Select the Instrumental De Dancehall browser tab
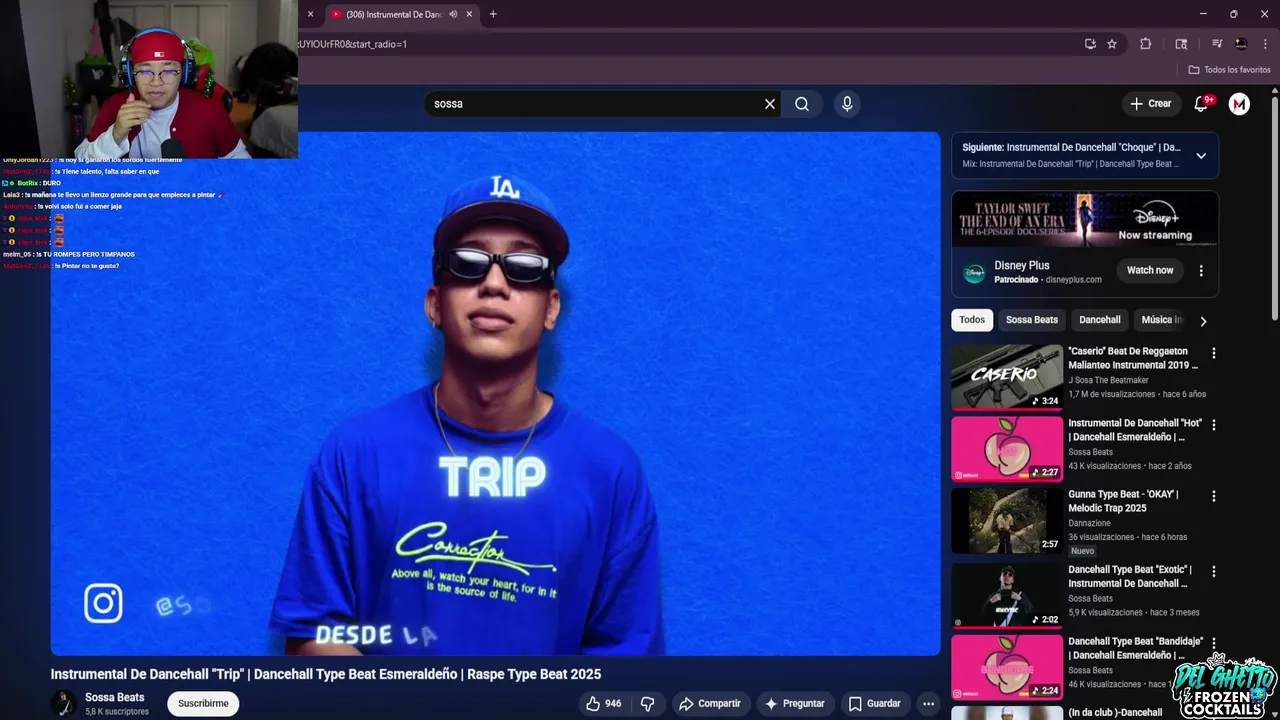 click(393, 14)
